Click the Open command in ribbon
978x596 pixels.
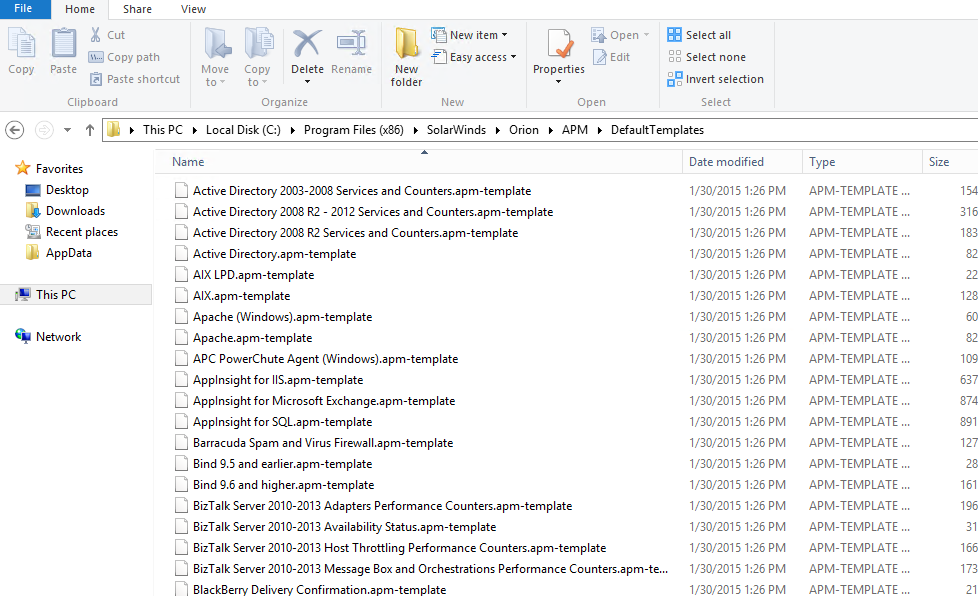[x=616, y=35]
